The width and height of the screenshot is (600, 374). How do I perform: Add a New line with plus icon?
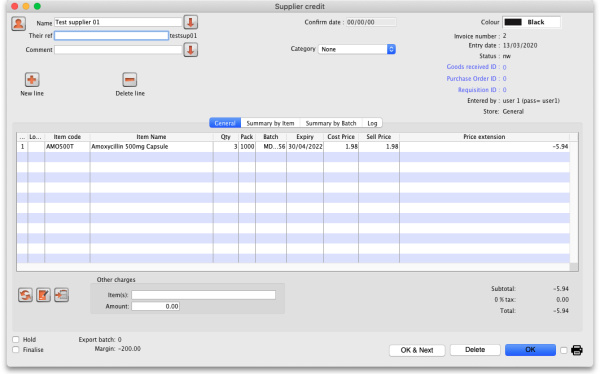(32, 80)
